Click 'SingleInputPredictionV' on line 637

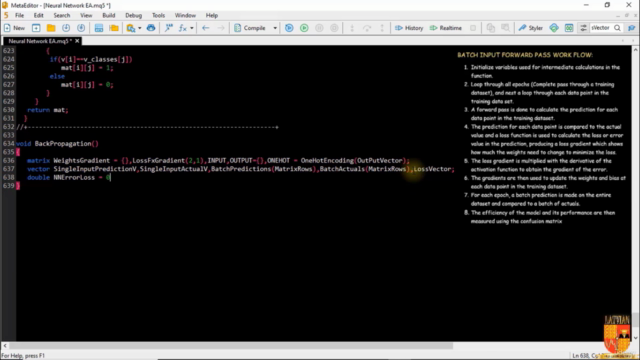(95, 169)
